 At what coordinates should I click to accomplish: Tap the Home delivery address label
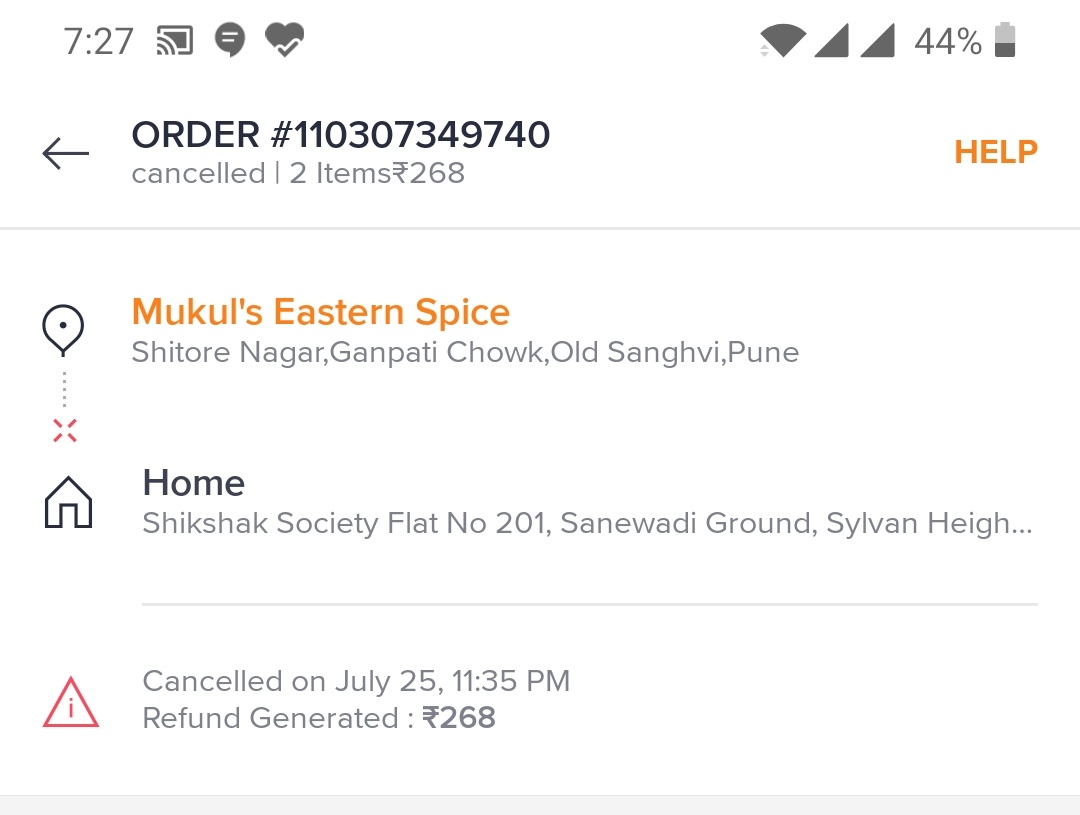193,483
